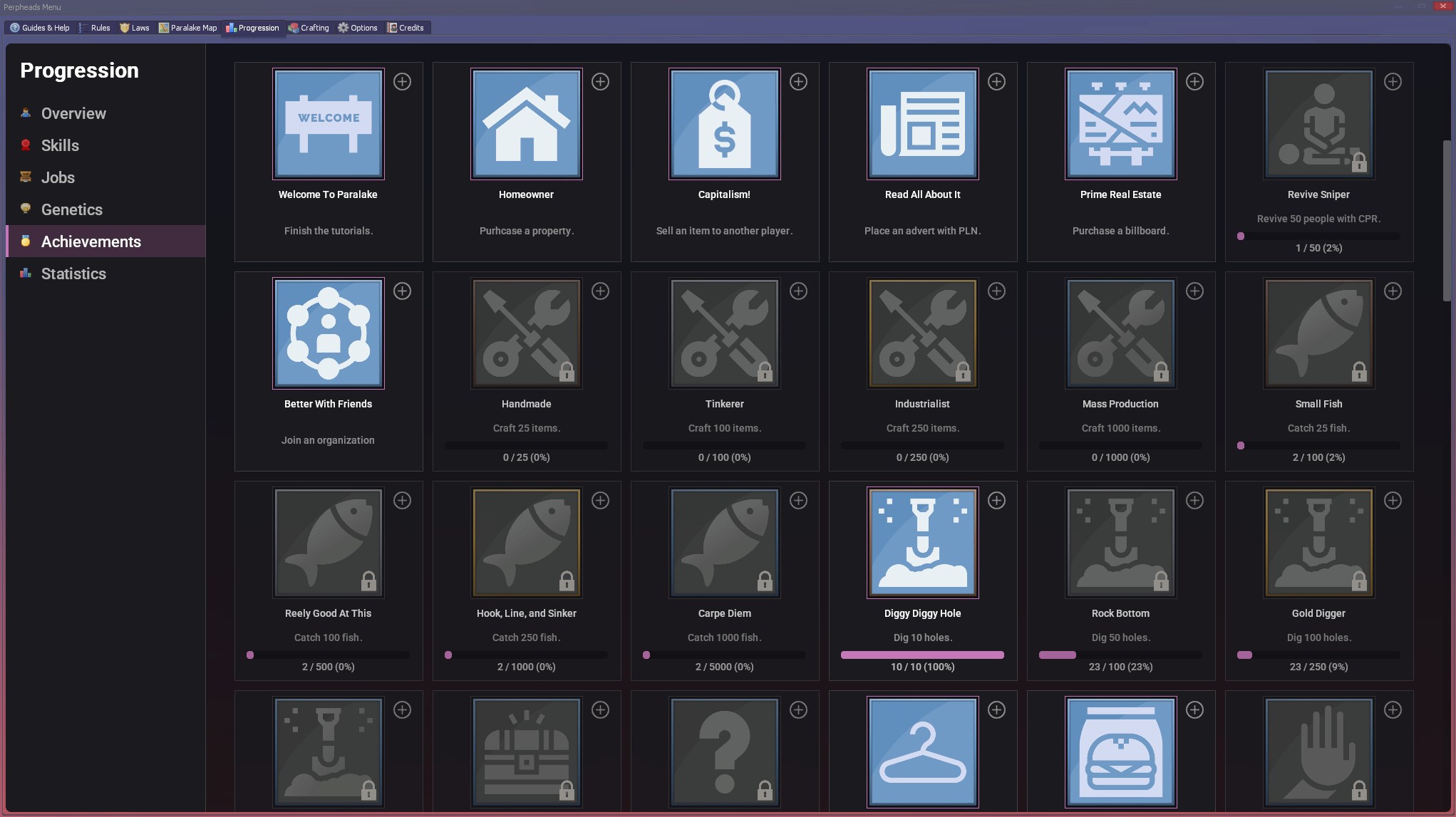Click the plus button on Gold Digger
Image resolution: width=1456 pixels, height=817 pixels.
[1393, 501]
